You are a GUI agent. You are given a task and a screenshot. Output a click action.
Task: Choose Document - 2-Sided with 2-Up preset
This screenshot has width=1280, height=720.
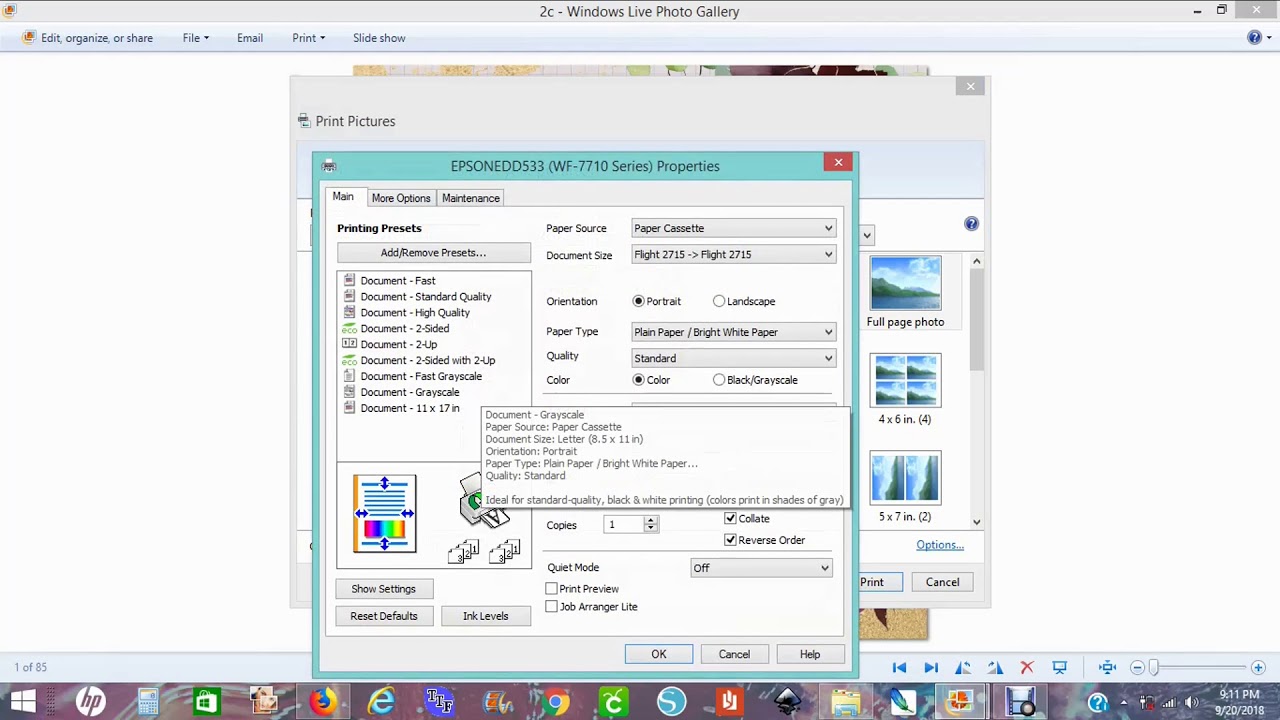point(427,360)
